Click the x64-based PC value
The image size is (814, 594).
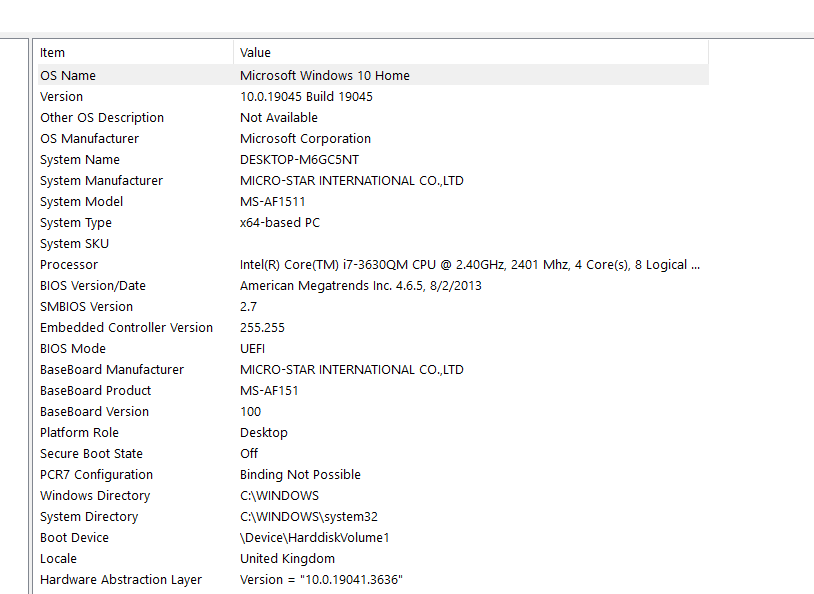pos(280,222)
